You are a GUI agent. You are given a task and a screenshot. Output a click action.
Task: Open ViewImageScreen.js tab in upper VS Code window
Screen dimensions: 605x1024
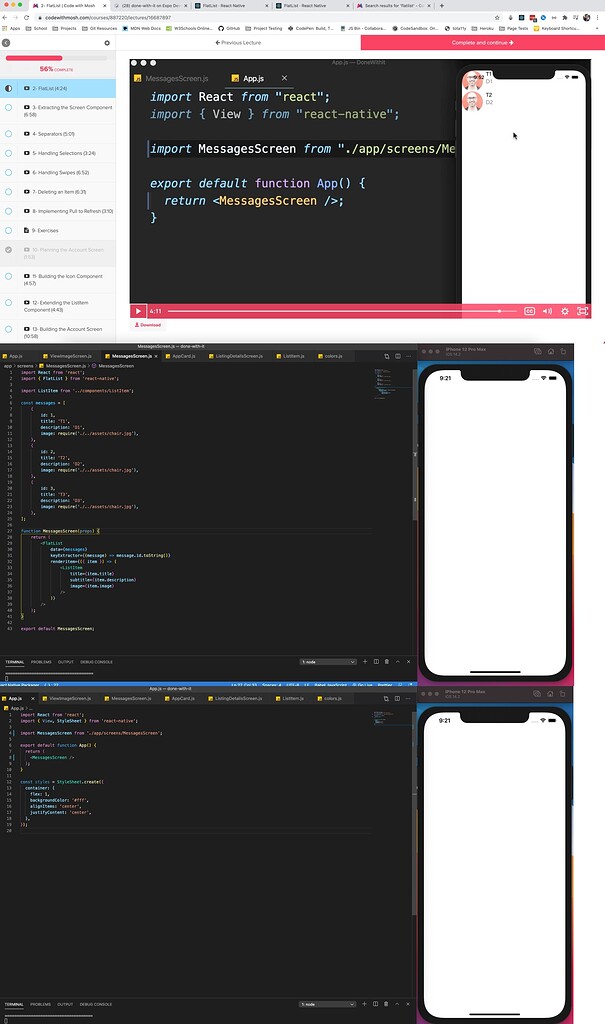pos(67,357)
